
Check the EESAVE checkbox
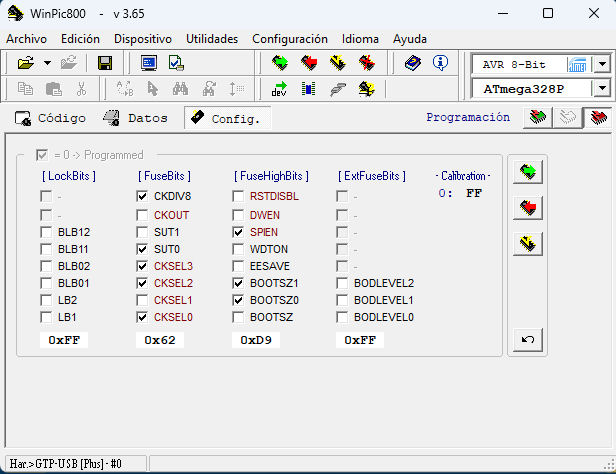pos(238,266)
